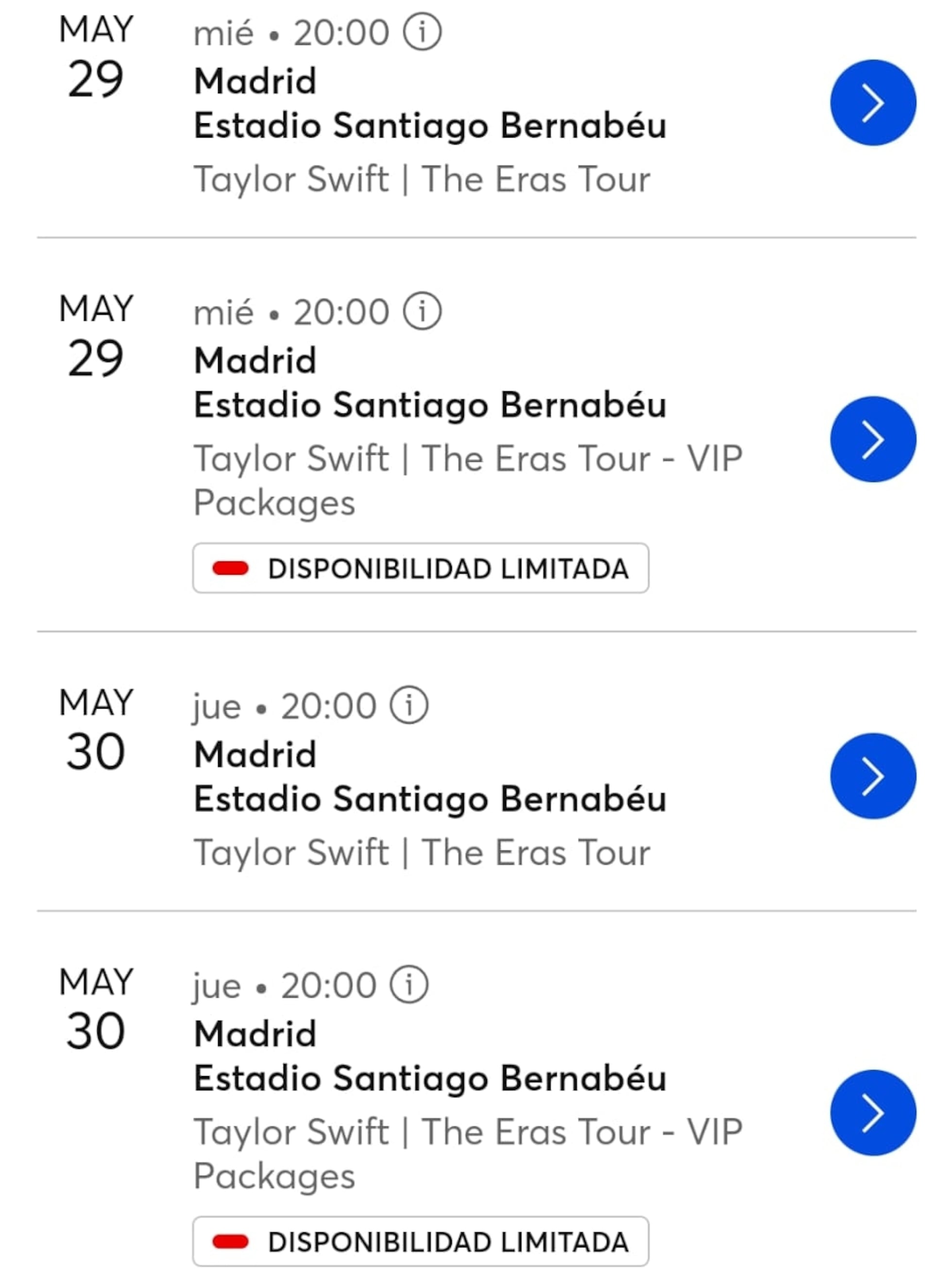
Task: Open info icon for first May 29 event
Action: pos(422,32)
